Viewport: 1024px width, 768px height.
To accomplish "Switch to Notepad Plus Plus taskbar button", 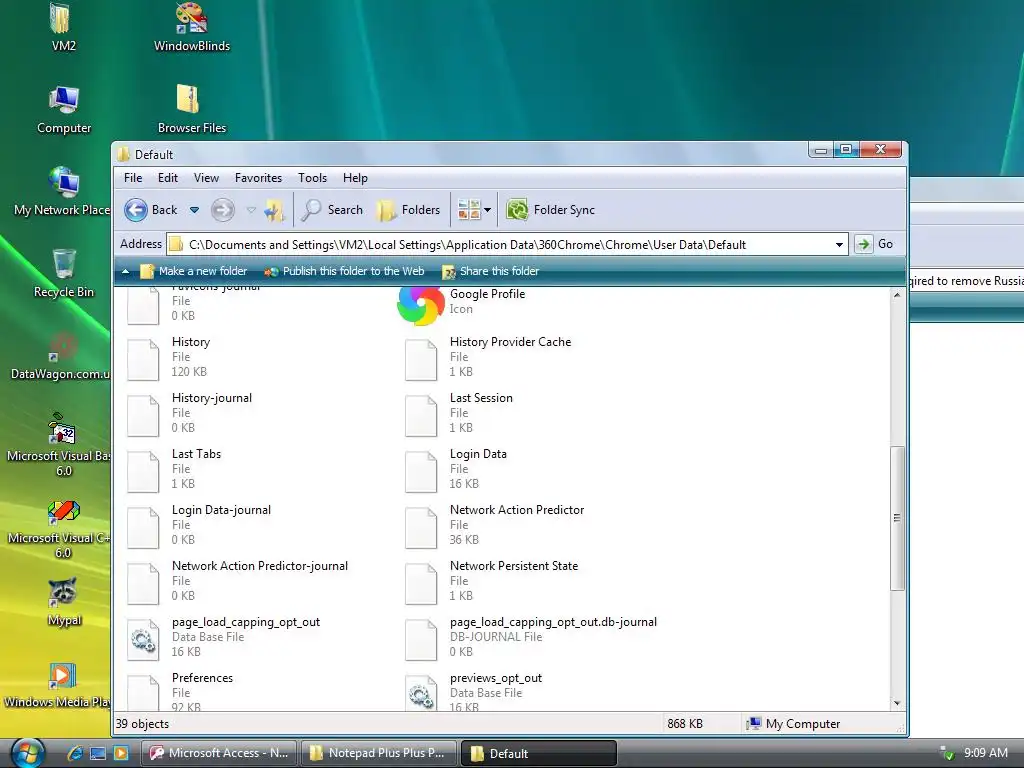I will [x=379, y=753].
